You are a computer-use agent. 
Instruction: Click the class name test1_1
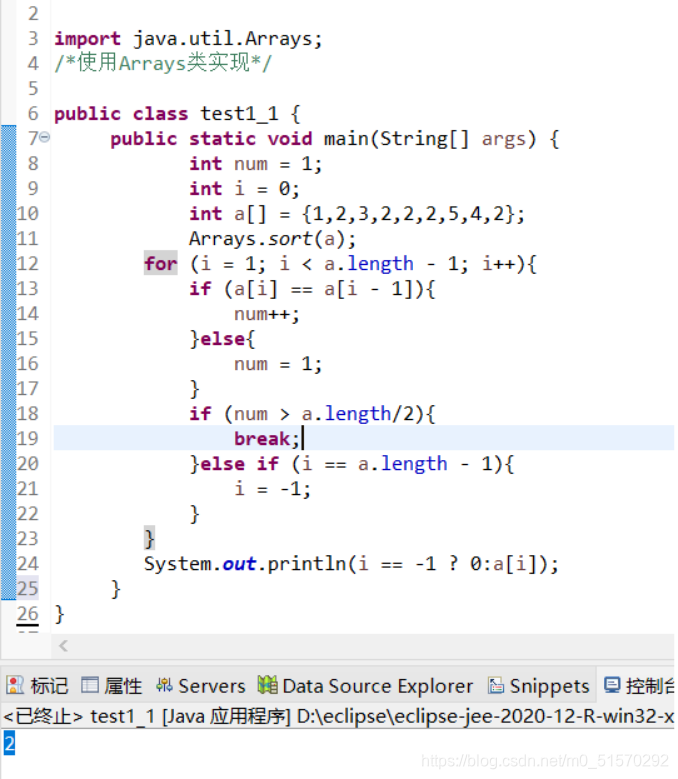click(x=239, y=114)
